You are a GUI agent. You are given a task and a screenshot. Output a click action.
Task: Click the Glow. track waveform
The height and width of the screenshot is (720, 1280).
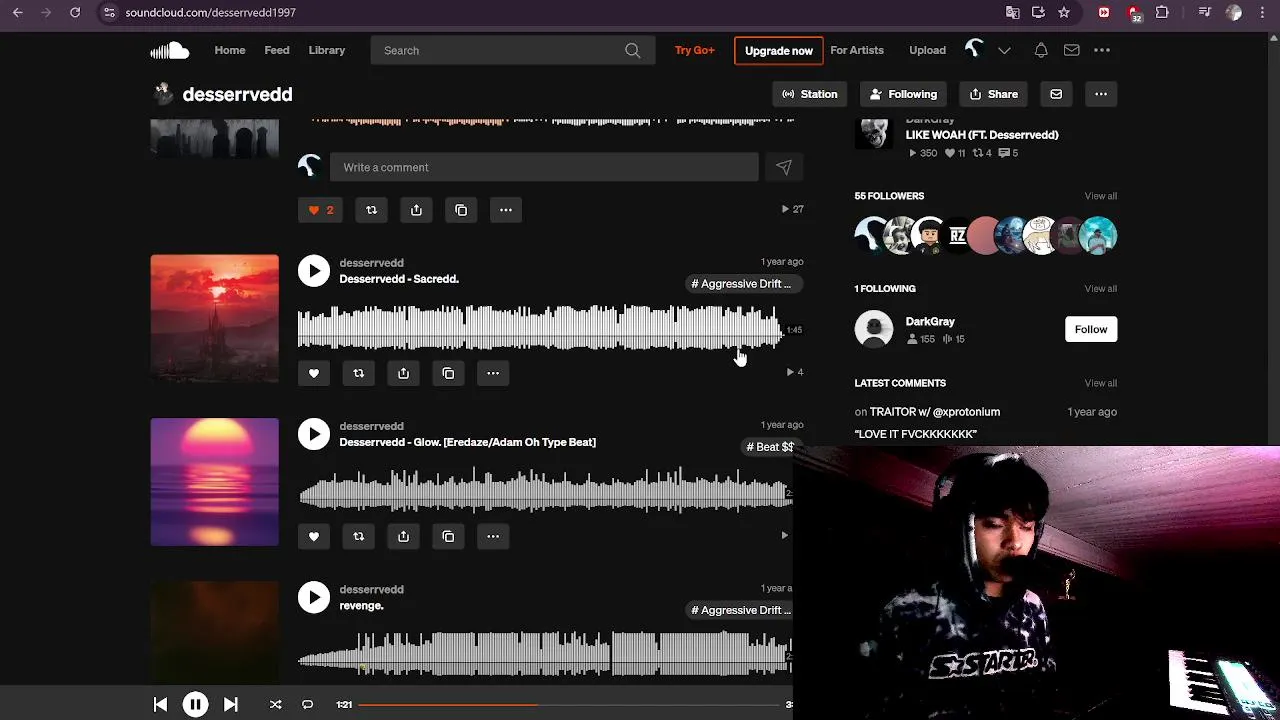point(545,492)
